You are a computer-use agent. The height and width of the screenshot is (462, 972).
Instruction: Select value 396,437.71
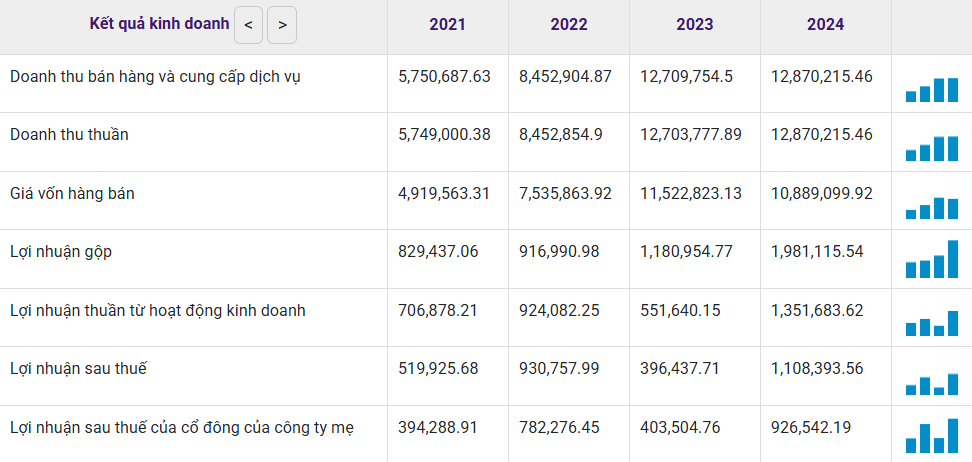pyautogui.click(x=680, y=368)
